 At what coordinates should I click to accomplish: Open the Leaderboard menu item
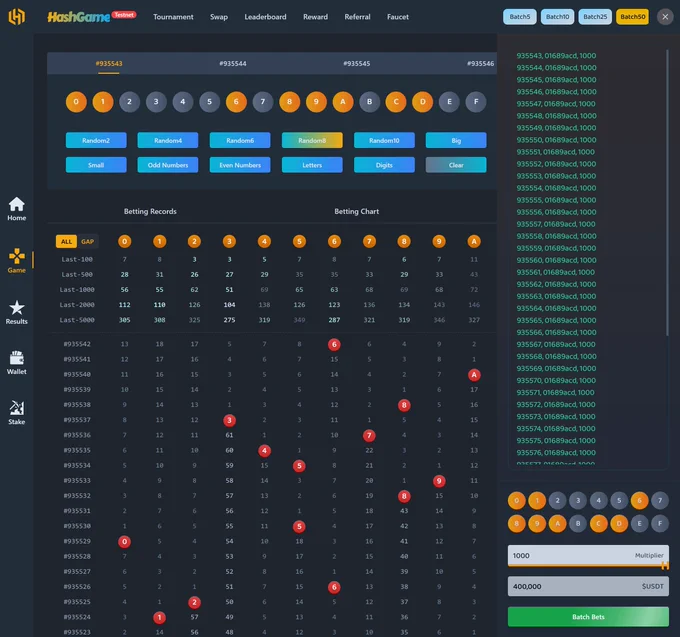265,17
